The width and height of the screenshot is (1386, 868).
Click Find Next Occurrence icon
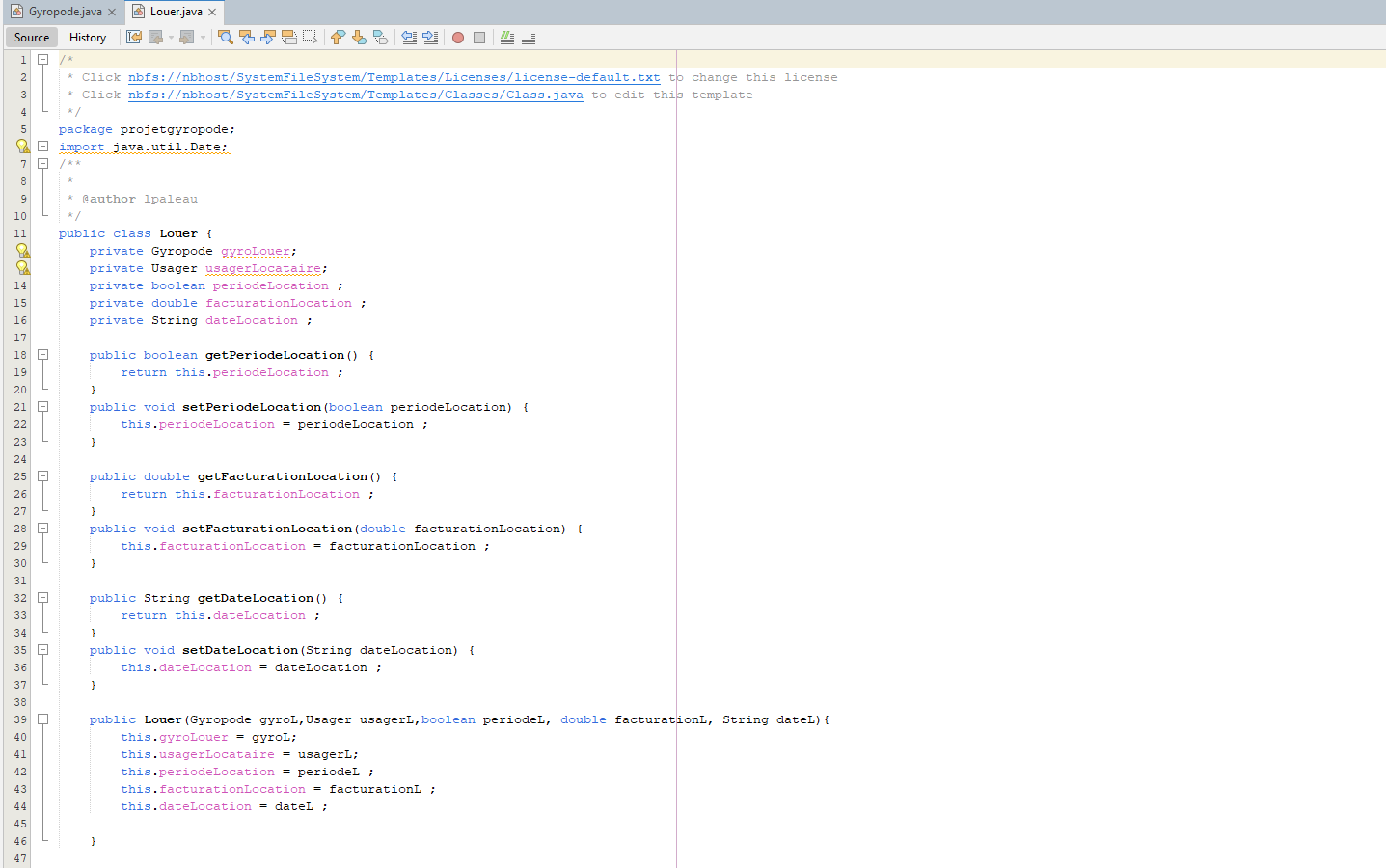coord(268,38)
